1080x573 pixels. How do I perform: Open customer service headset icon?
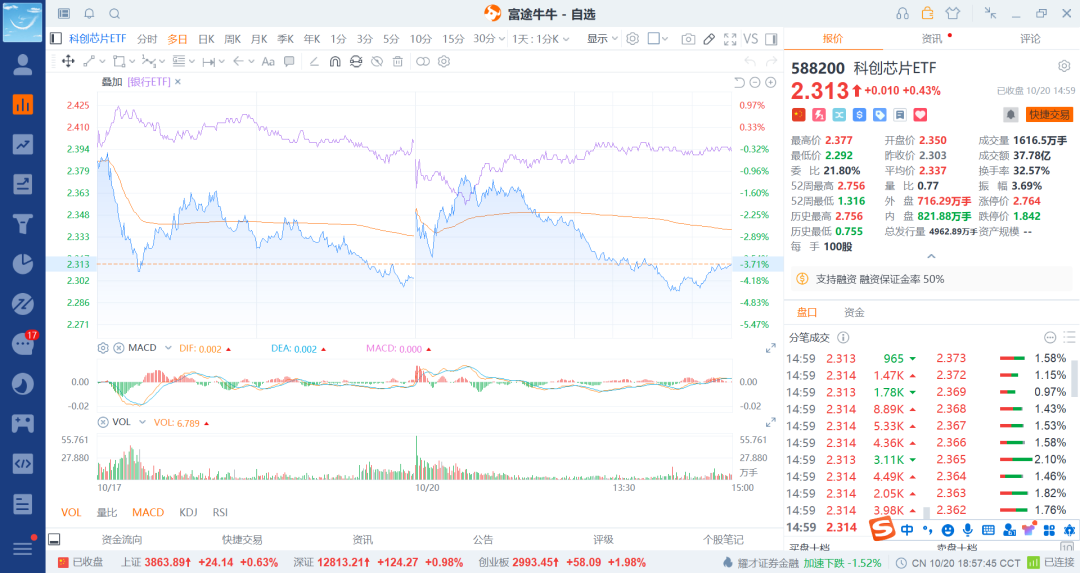[x=902, y=14]
